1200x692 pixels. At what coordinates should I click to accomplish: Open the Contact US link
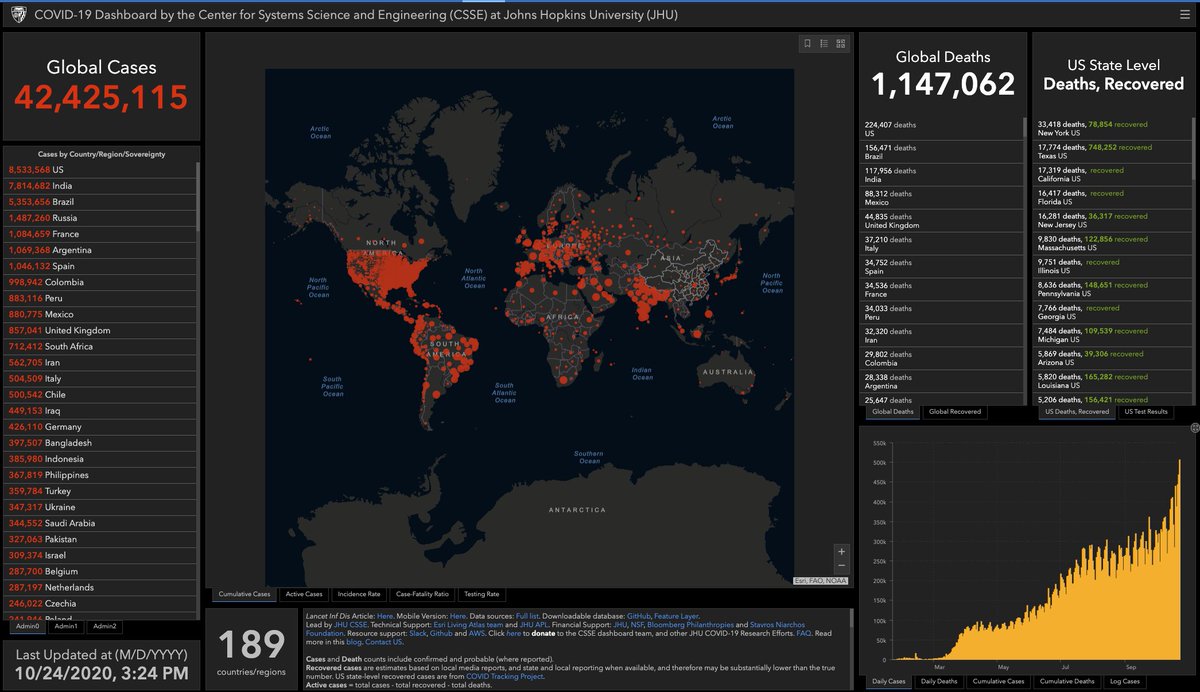383,642
